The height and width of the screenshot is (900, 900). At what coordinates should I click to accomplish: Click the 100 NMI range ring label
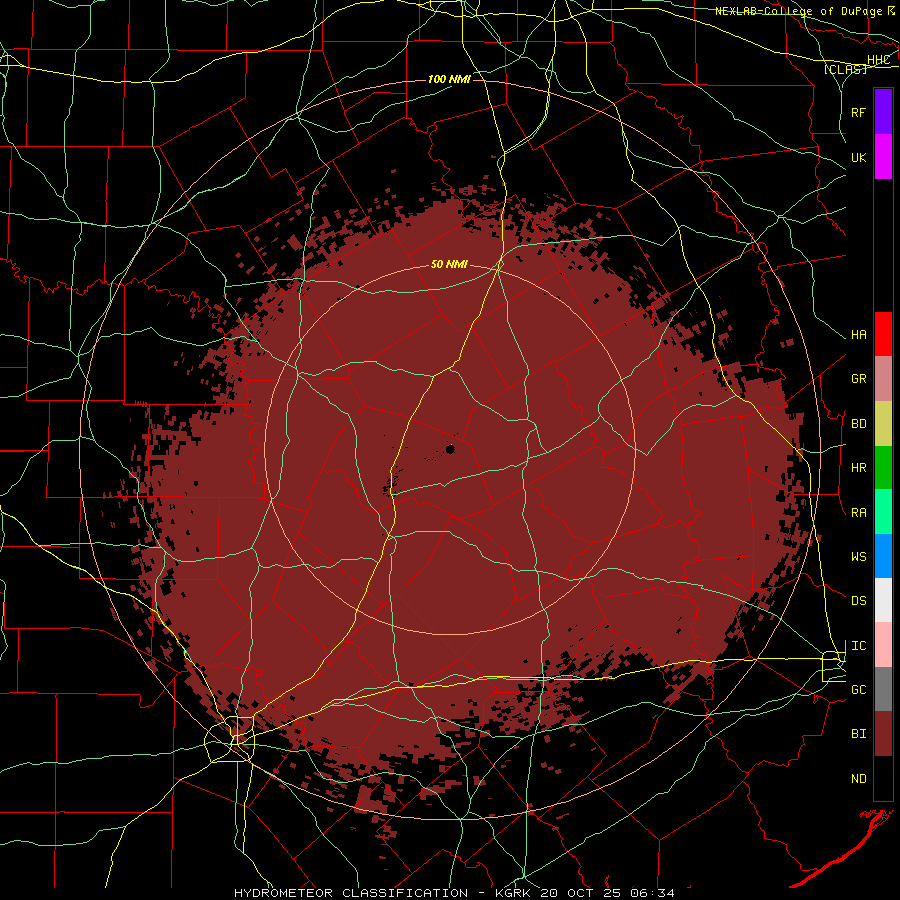(x=449, y=79)
